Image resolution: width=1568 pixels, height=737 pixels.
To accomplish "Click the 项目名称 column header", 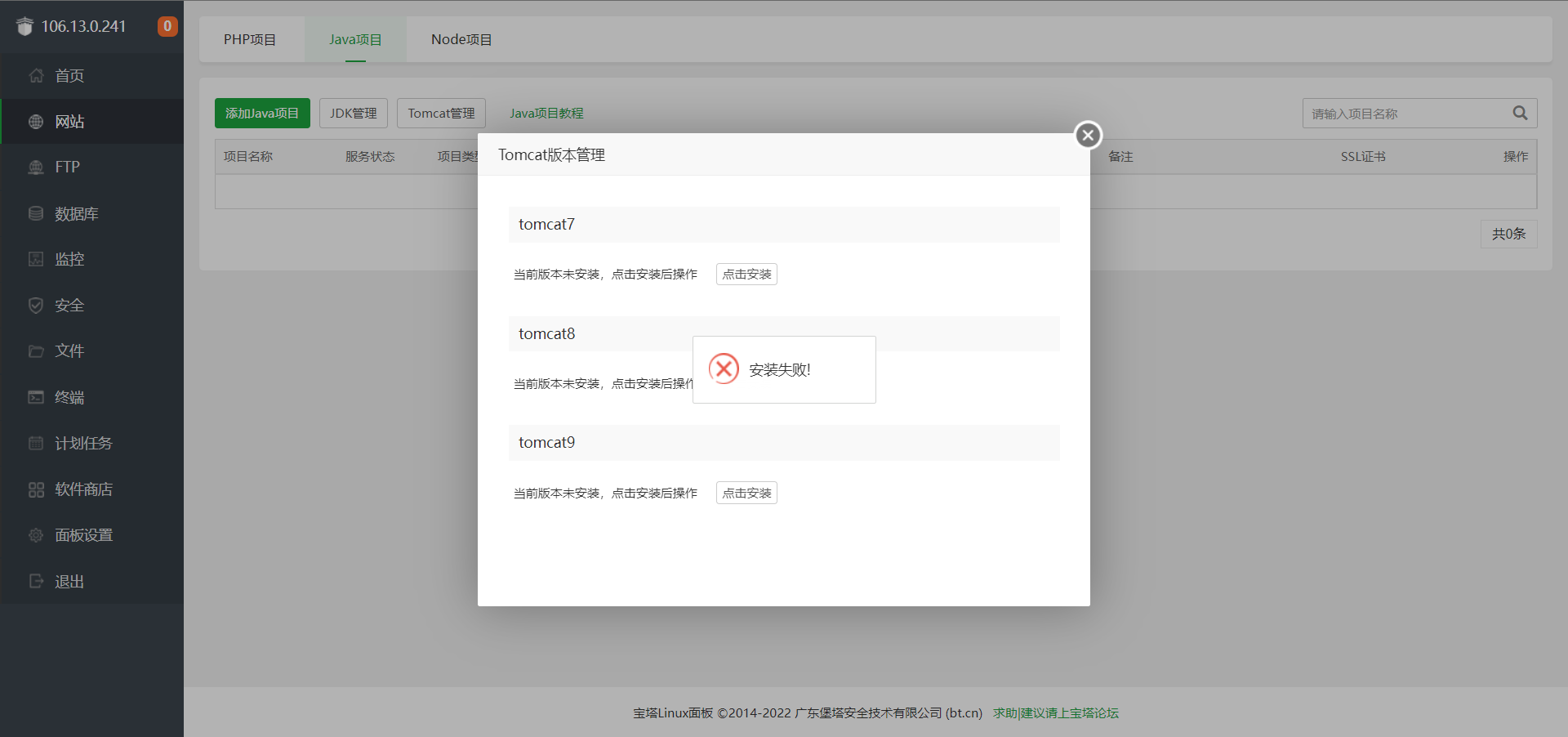I will coord(248,156).
